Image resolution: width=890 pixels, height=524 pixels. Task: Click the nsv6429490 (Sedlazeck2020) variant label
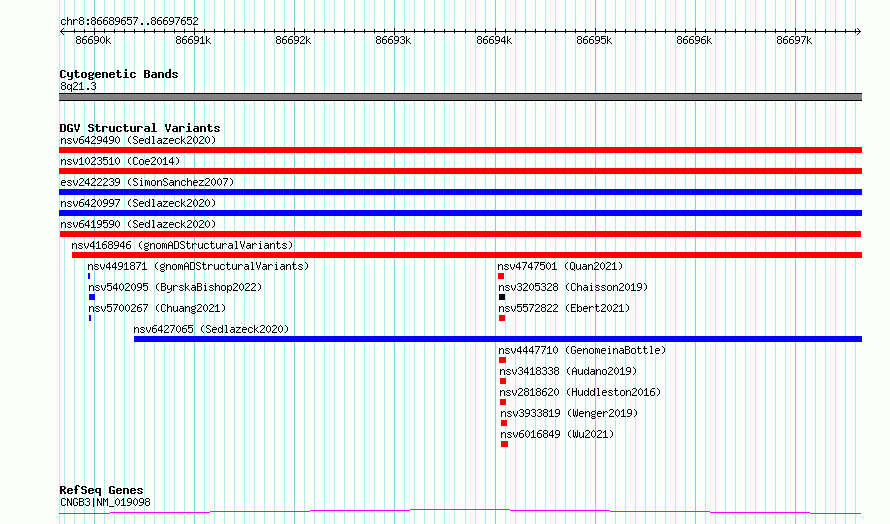[x=138, y=140]
